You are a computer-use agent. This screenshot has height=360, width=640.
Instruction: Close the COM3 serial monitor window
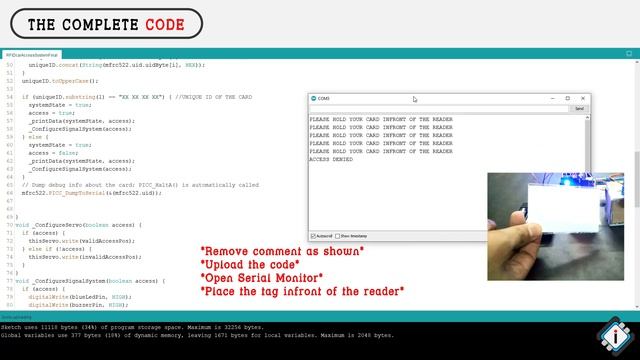(x=583, y=98)
